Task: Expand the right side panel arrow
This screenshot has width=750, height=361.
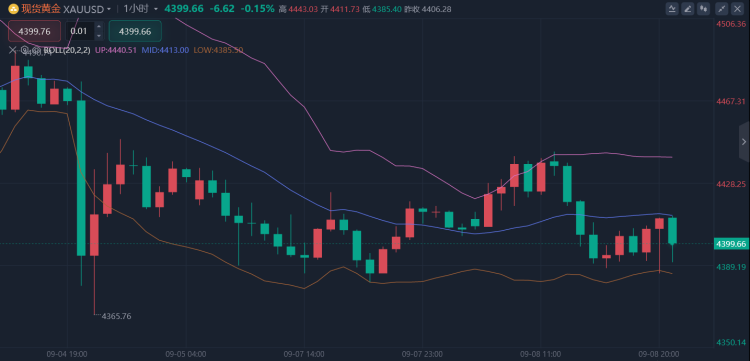Action: point(744,142)
